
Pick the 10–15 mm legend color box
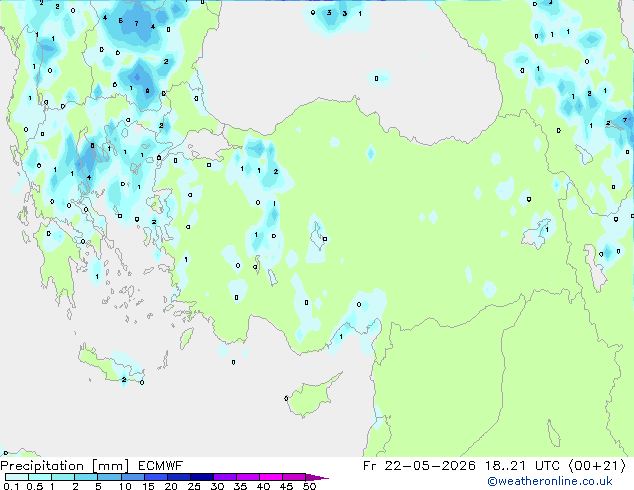tap(133, 477)
